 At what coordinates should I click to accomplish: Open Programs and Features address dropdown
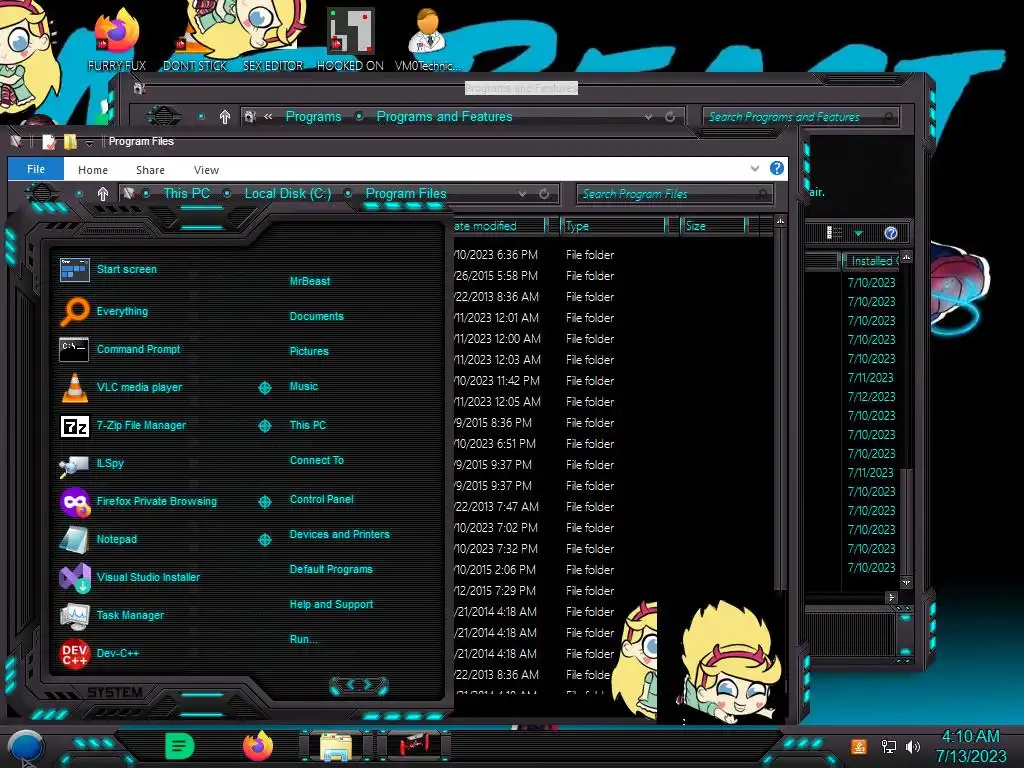pyautogui.click(x=648, y=117)
